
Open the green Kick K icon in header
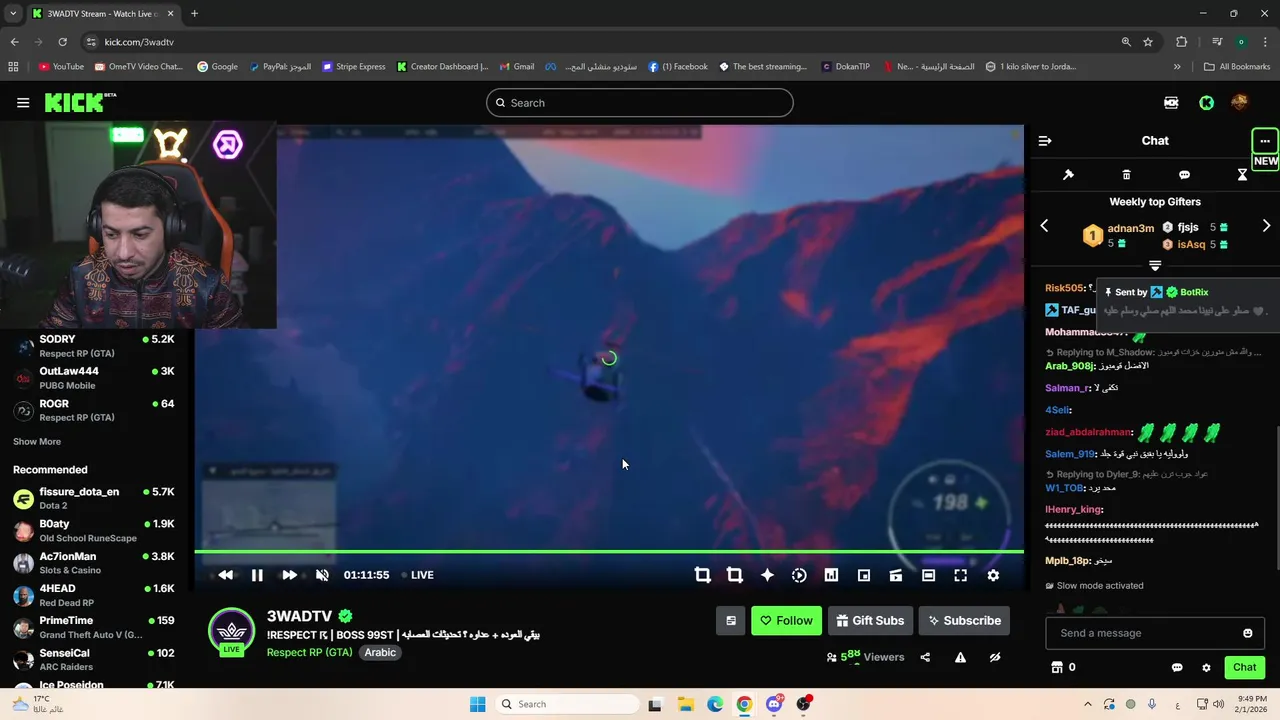pyautogui.click(x=1207, y=103)
